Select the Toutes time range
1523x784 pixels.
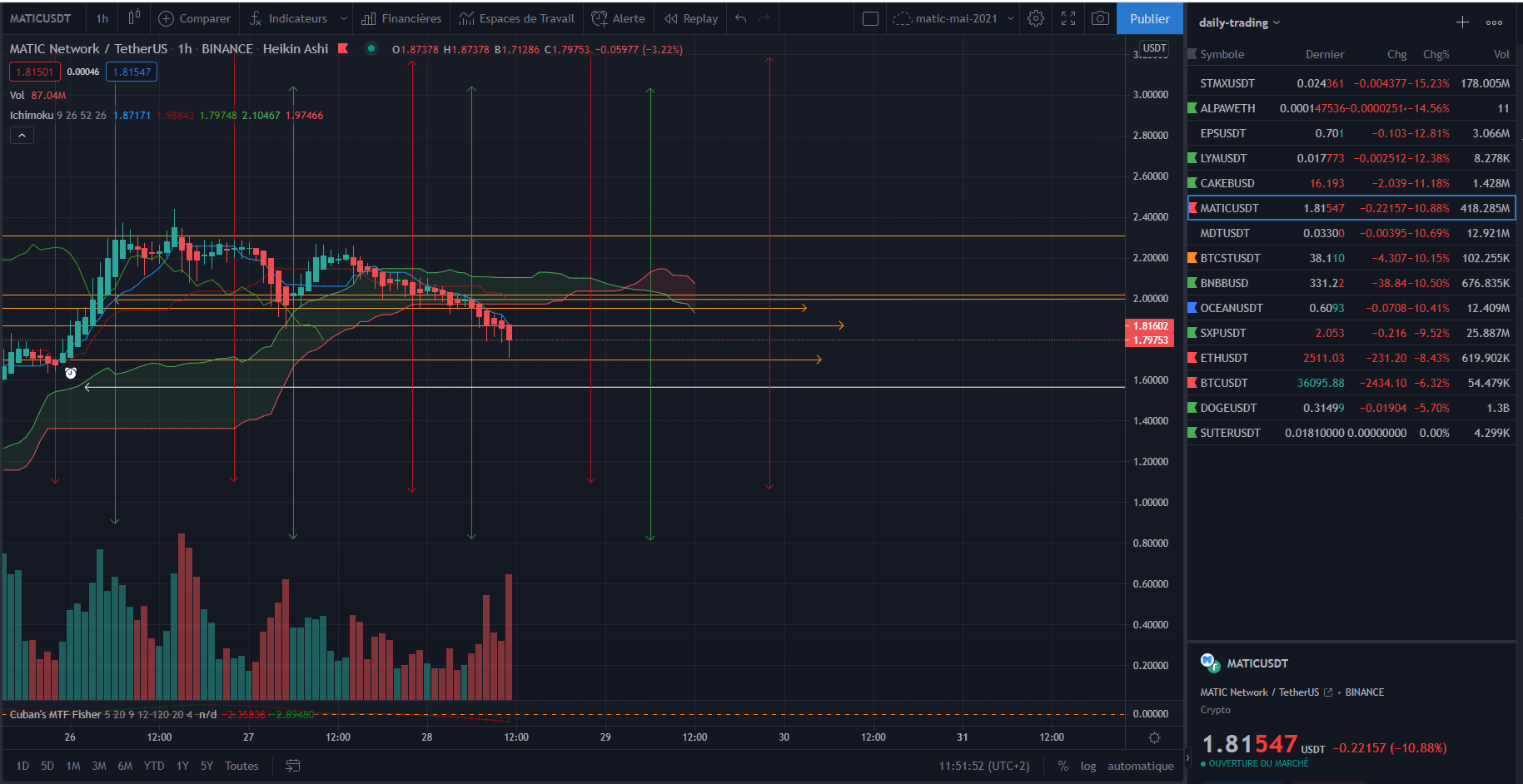[241, 766]
